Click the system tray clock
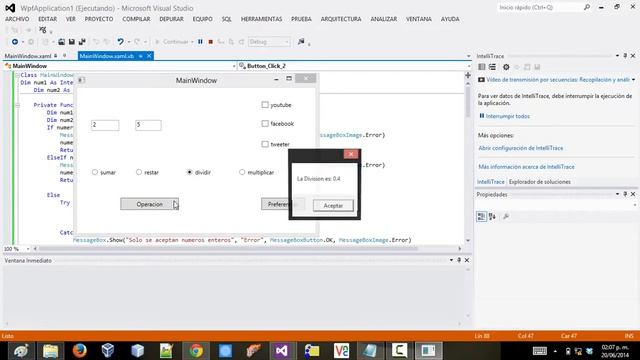Screen dimensions: 640x360 coord(615,351)
